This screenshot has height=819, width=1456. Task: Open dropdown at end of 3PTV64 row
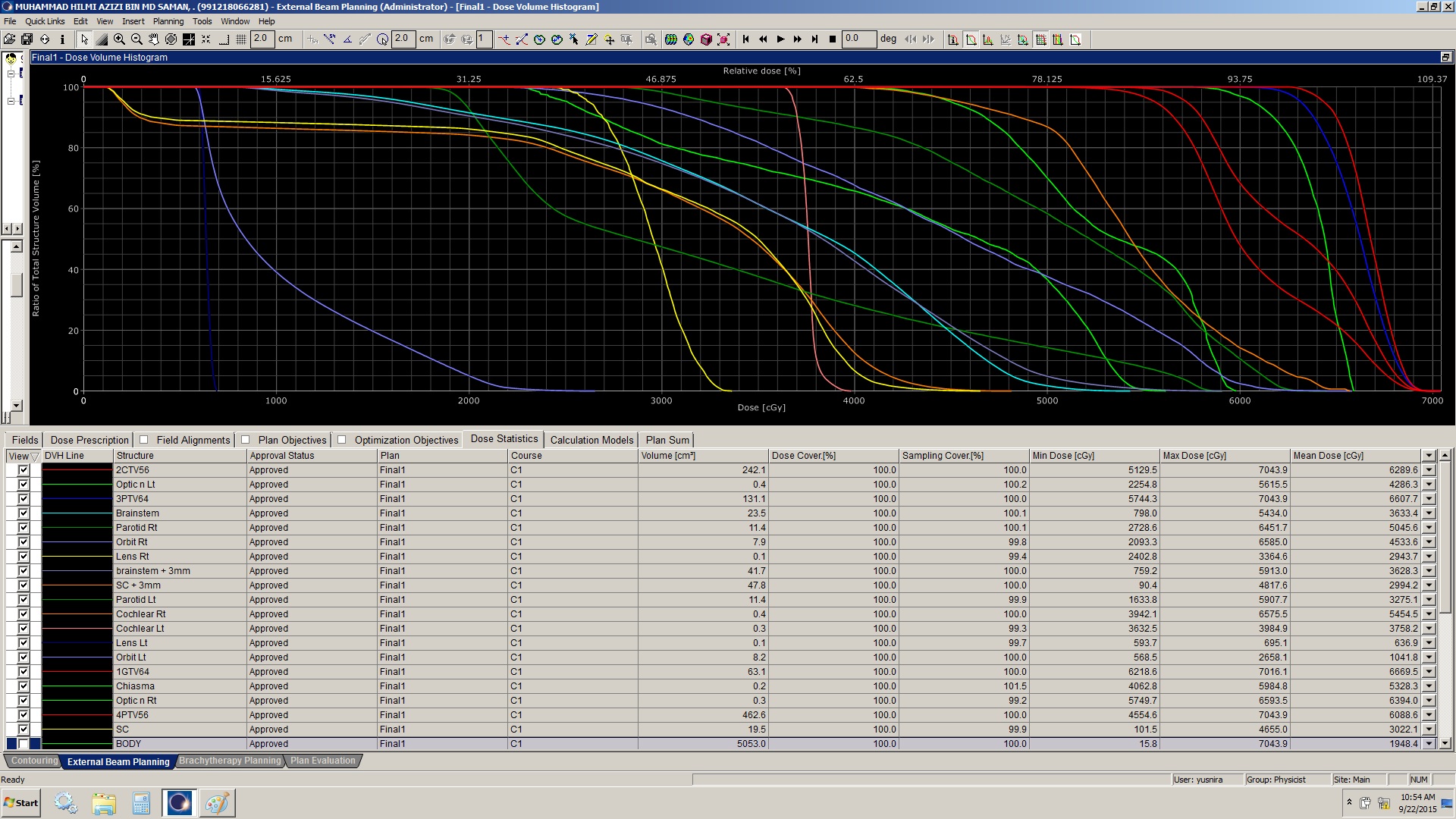click(1429, 499)
